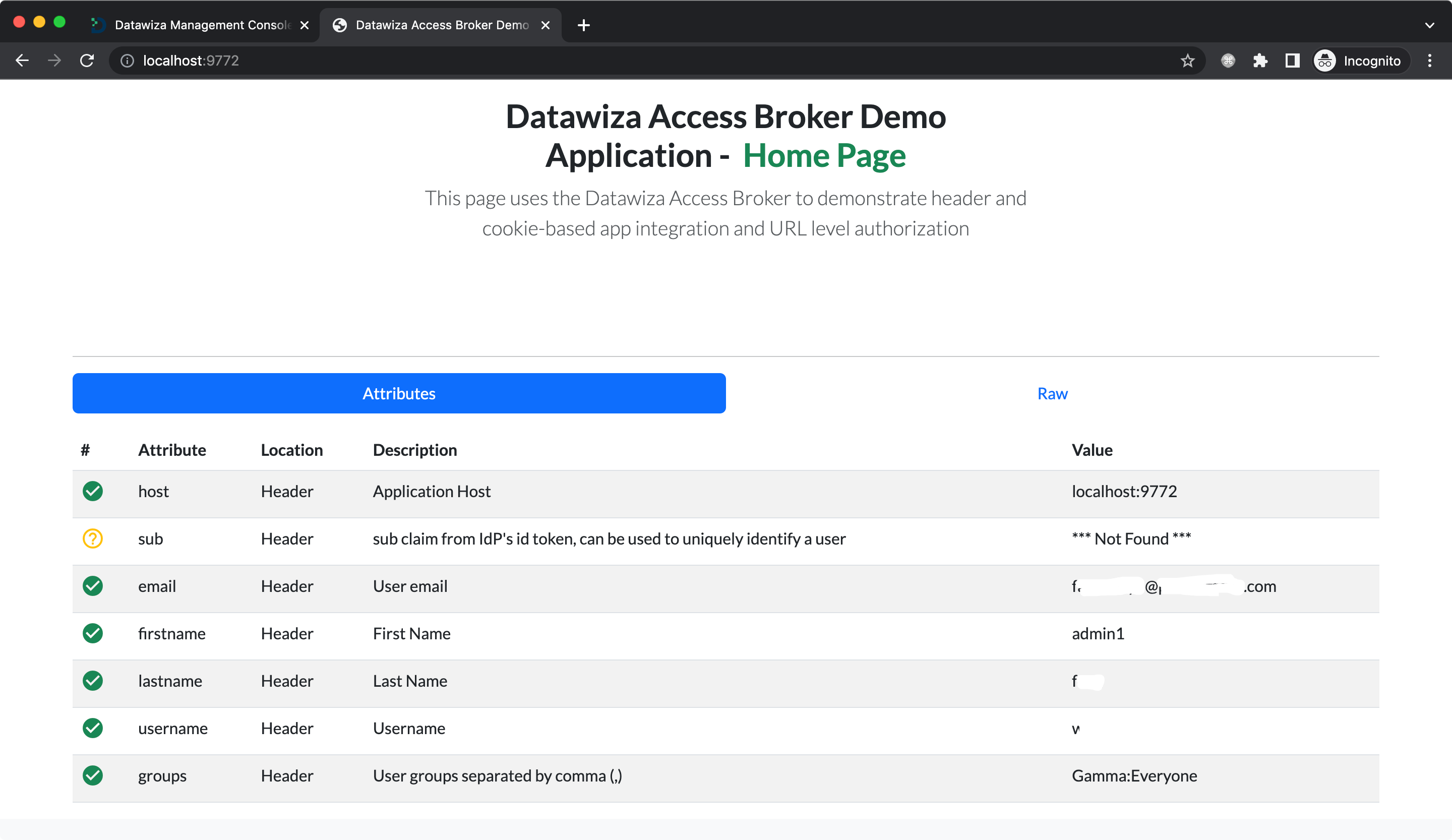Click the Gamma:Everyone groups value
1452x840 pixels.
pos(1134,776)
